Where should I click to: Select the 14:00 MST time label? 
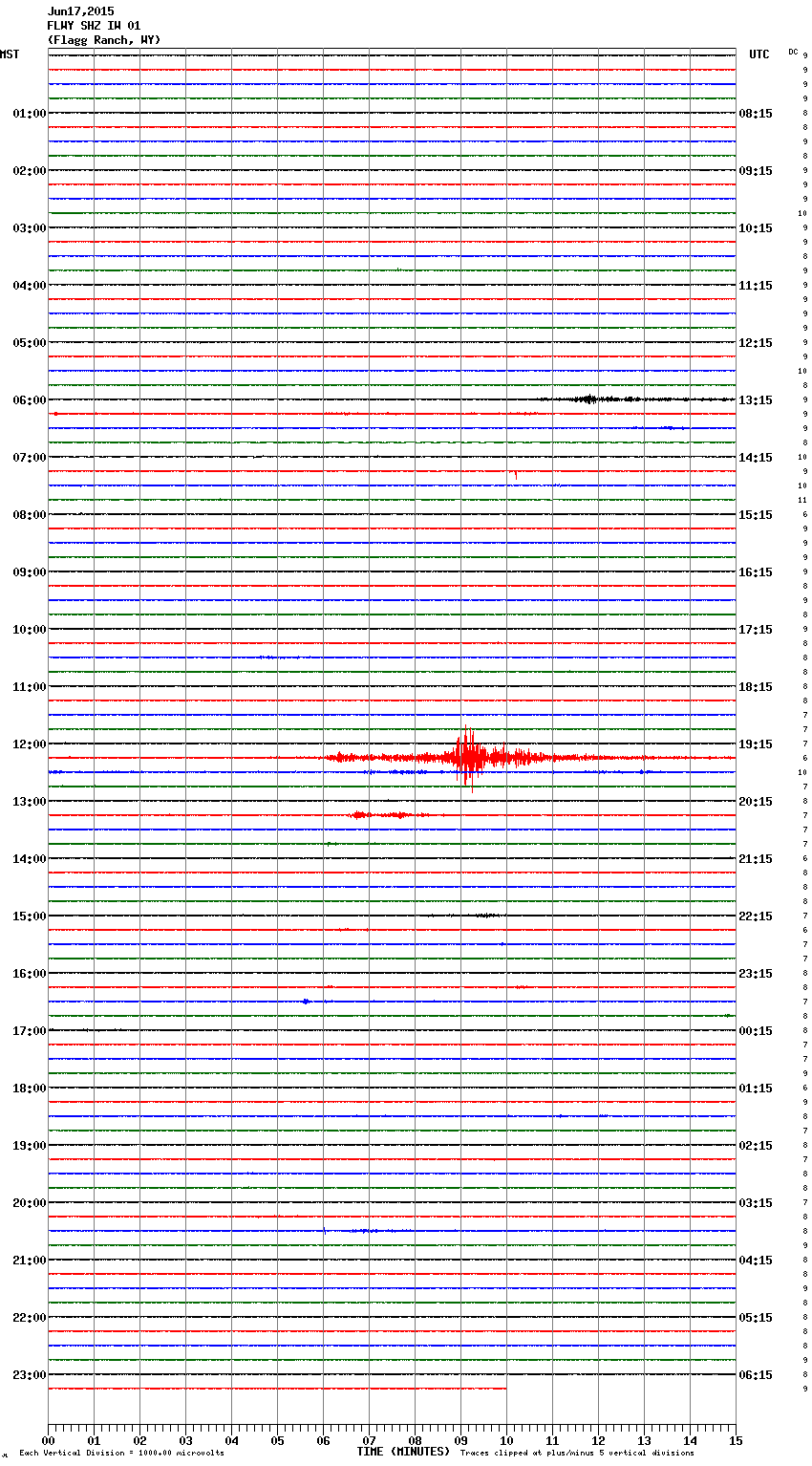[30, 859]
